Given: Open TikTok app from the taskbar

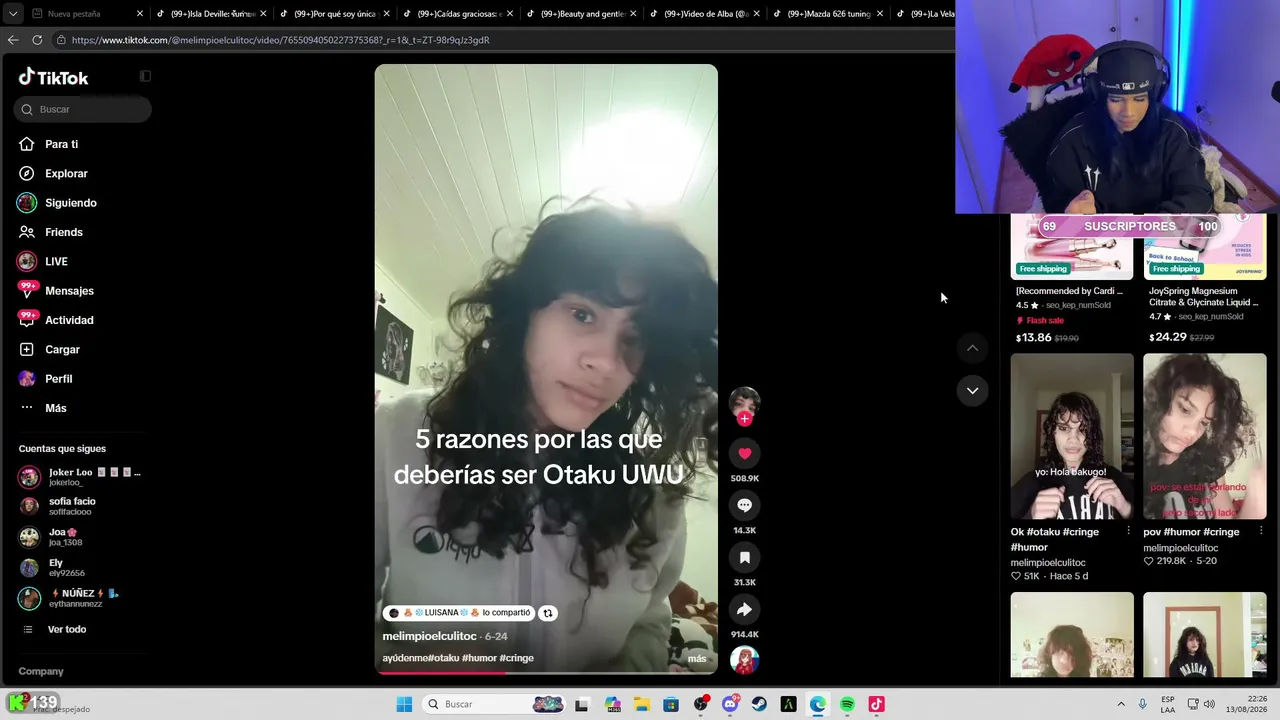Looking at the screenshot, I should [x=877, y=704].
